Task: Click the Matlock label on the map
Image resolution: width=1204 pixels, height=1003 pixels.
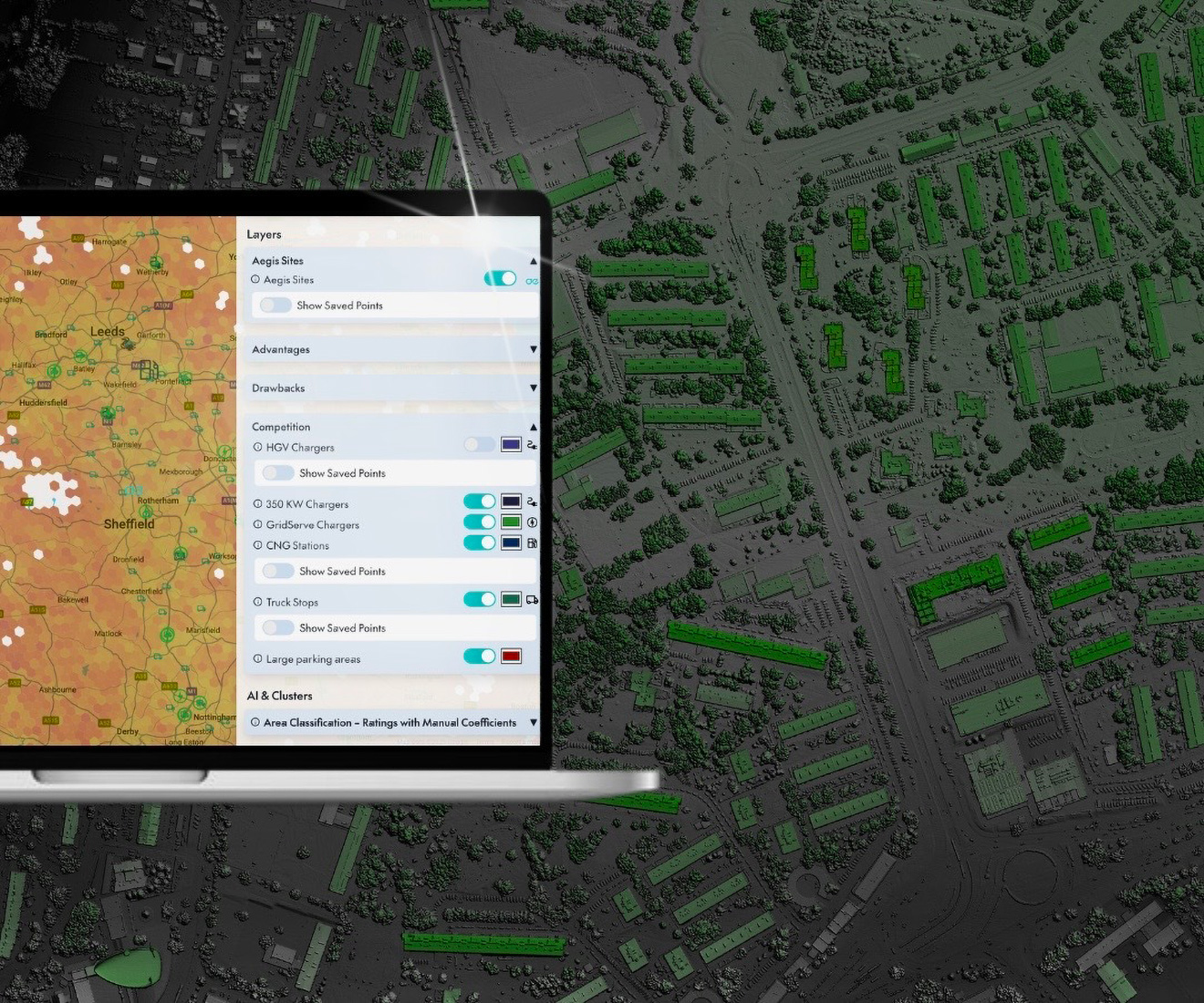Action: point(108,633)
